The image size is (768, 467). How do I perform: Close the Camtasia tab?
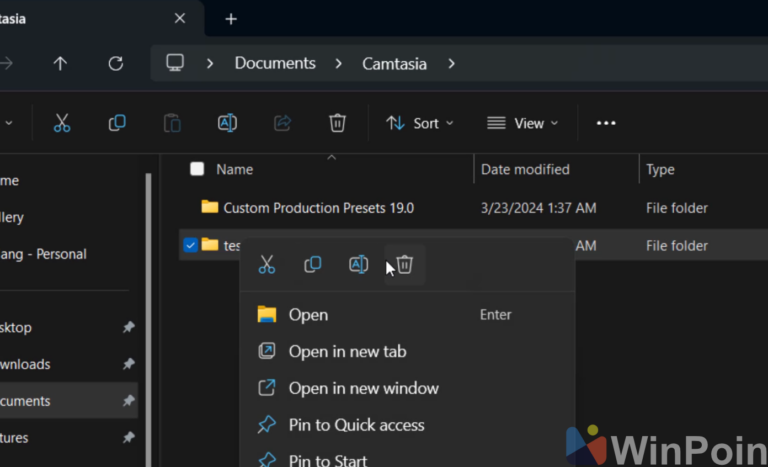pyautogui.click(x=180, y=19)
